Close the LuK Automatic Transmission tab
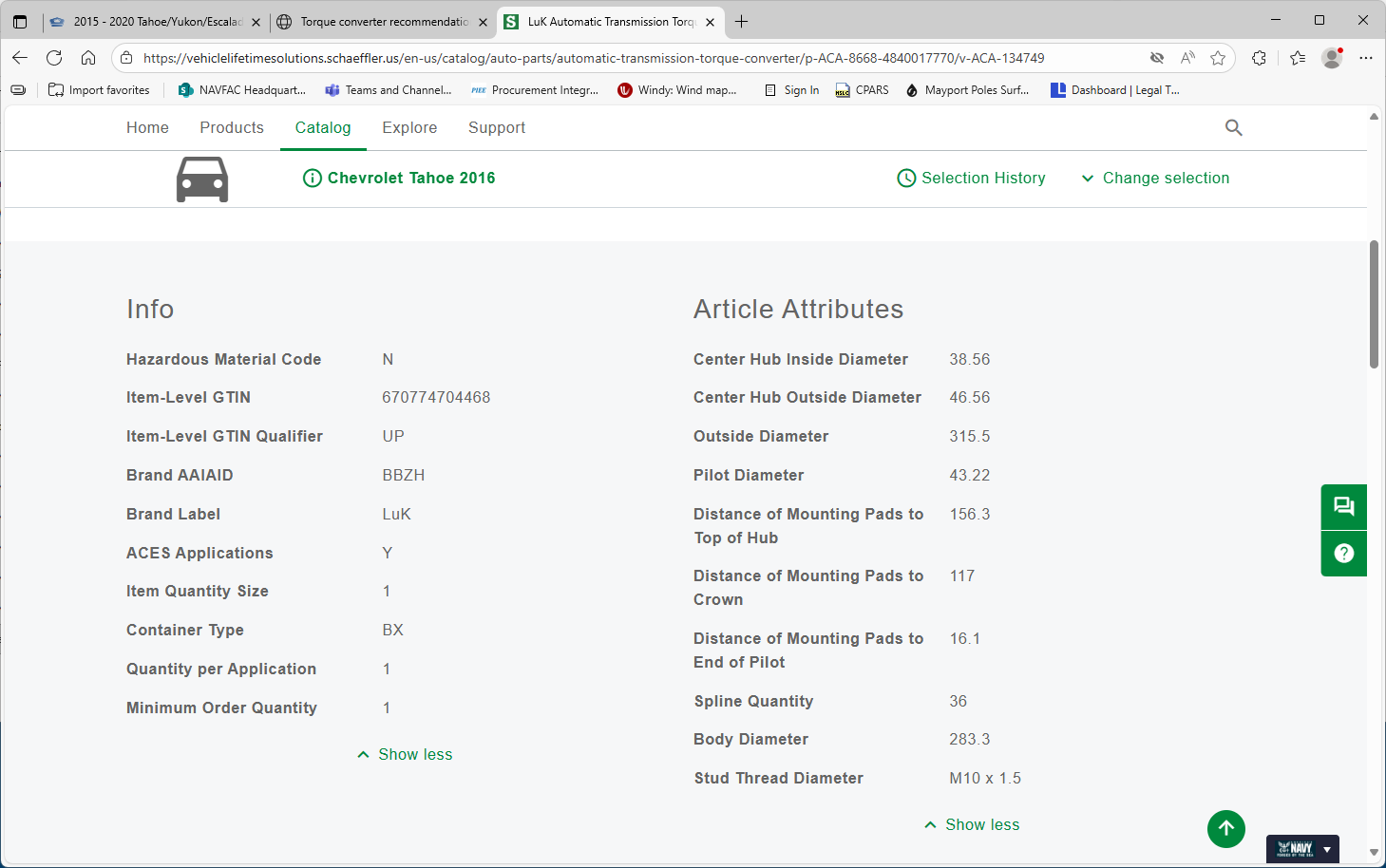This screenshot has width=1386, height=868. pyautogui.click(x=710, y=22)
